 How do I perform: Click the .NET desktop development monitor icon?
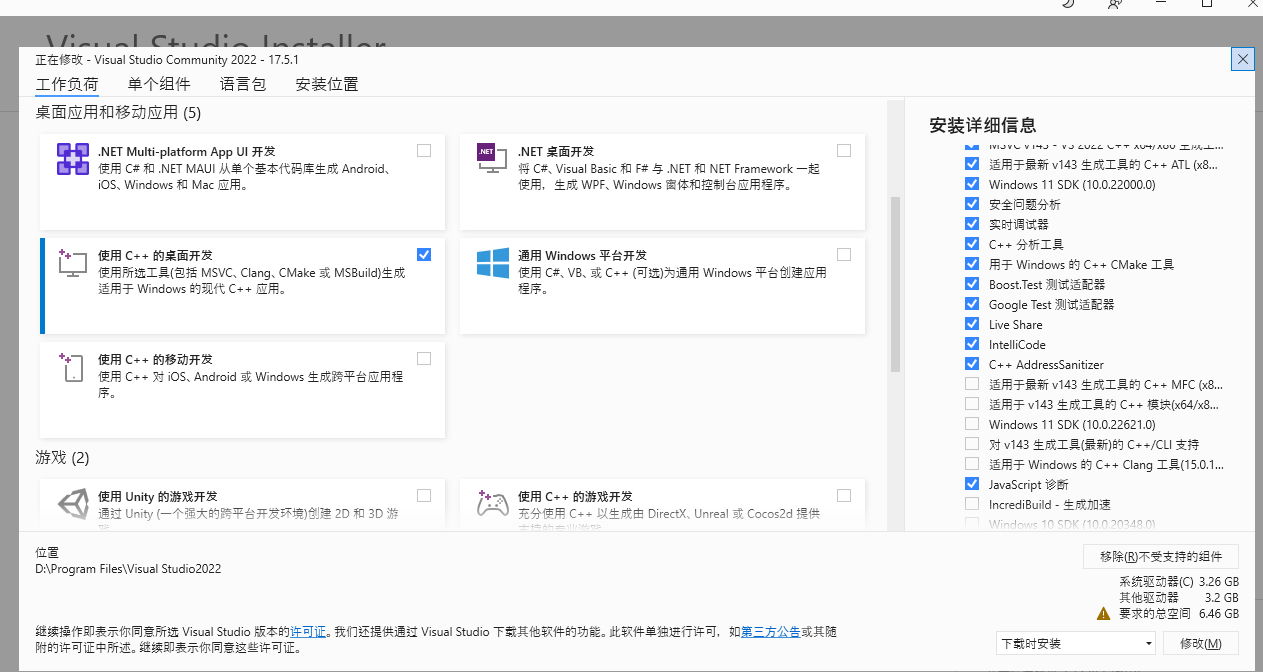(x=491, y=160)
